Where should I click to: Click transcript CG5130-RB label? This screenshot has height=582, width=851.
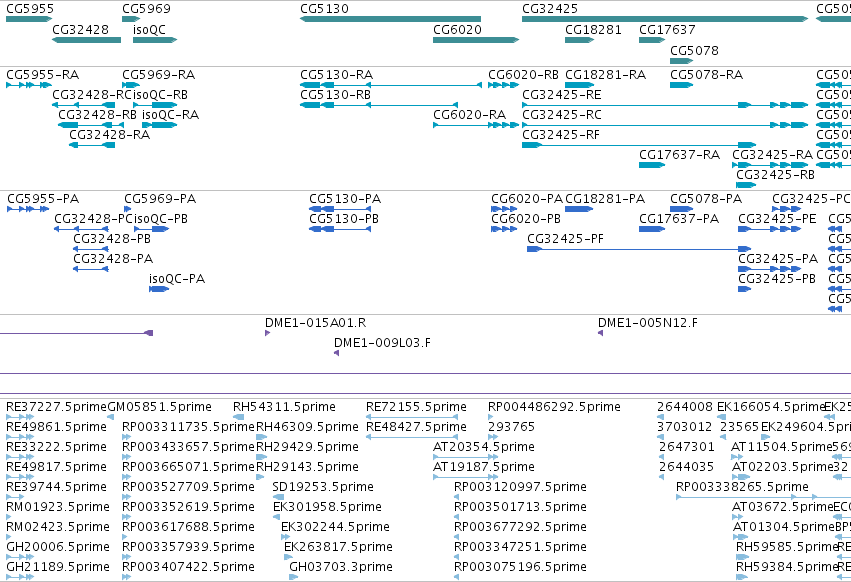[x=335, y=94]
